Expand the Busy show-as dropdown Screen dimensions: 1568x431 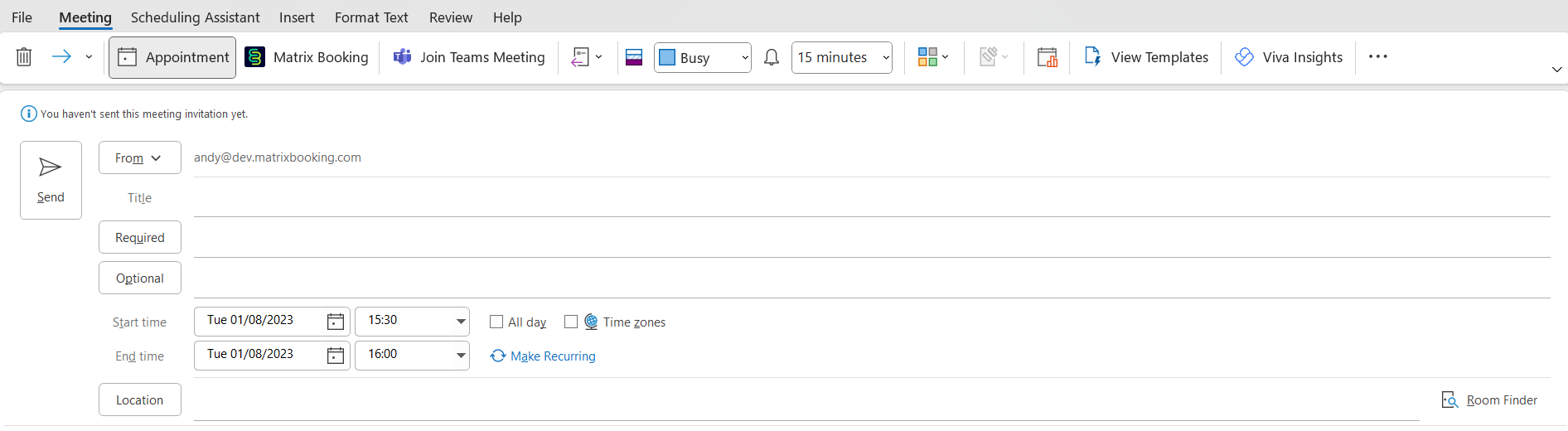tap(744, 57)
